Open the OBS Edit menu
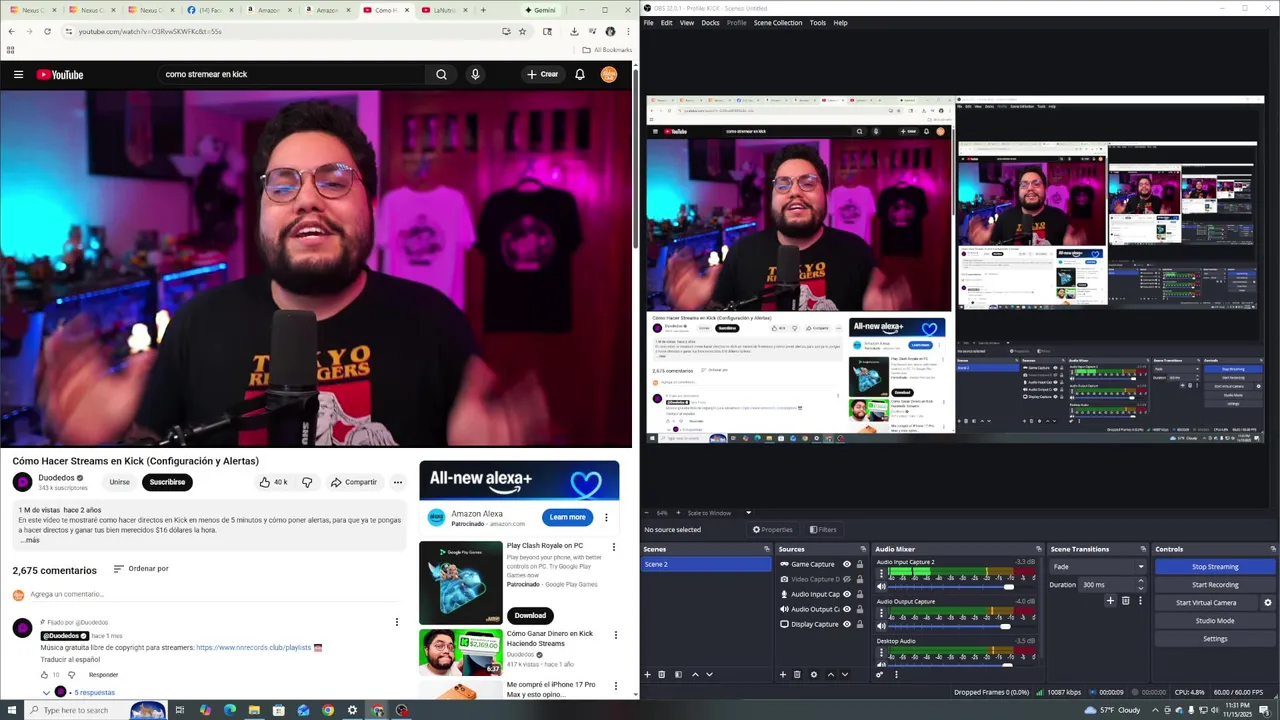This screenshot has height=720, width=1280. 666,22
